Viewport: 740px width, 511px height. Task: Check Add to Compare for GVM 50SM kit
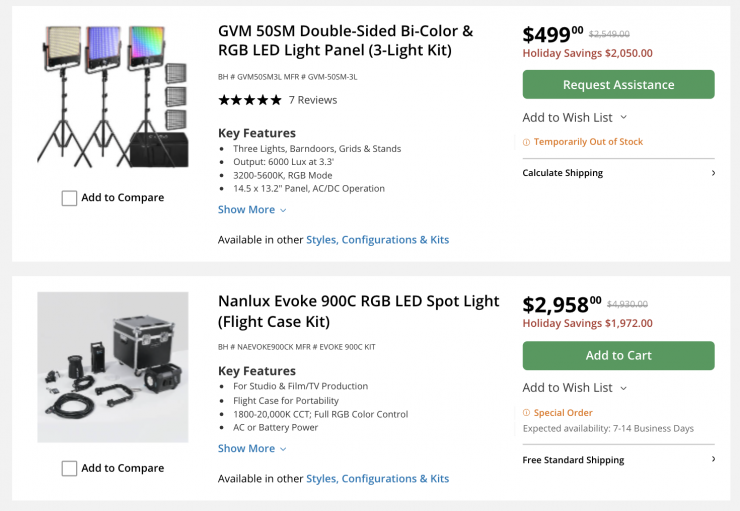pos(69,198)
